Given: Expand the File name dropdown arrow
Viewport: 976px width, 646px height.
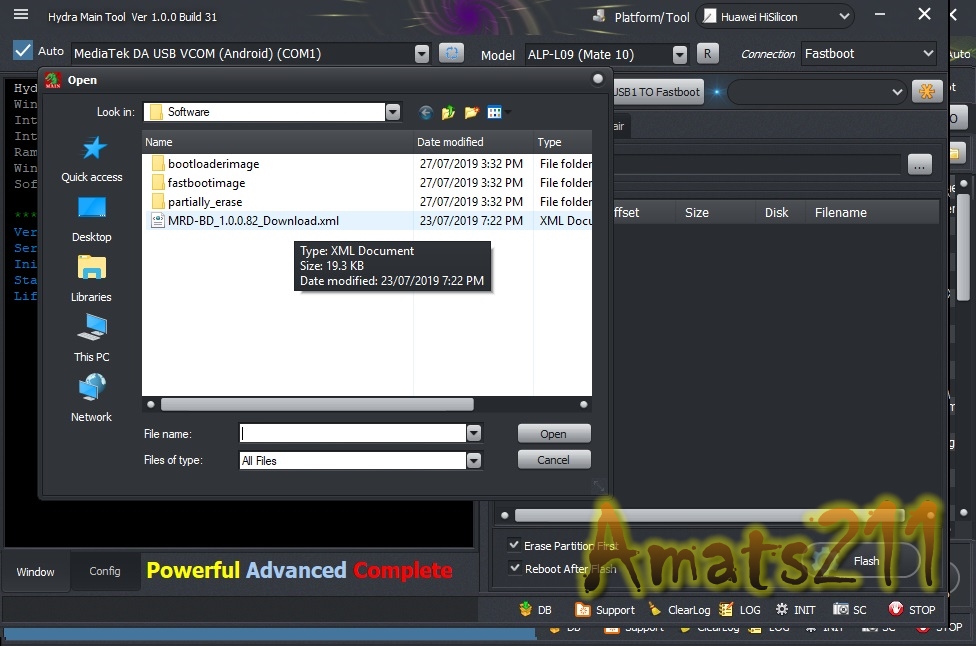Looking at the screenshot, I should pos(474,433).
